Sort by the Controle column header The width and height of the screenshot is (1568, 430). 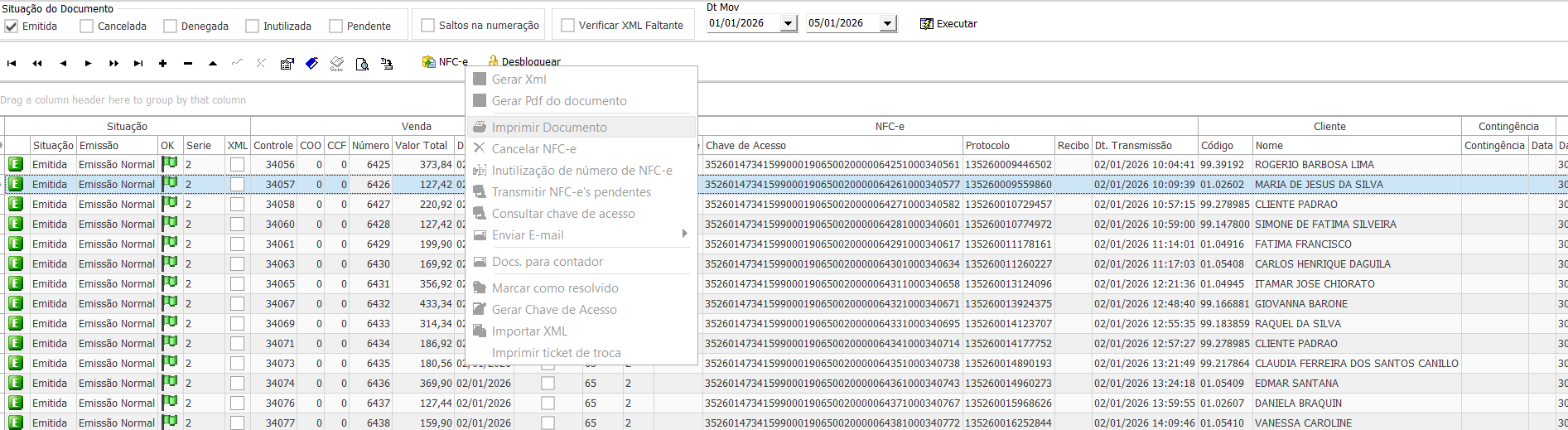[273, 145]
